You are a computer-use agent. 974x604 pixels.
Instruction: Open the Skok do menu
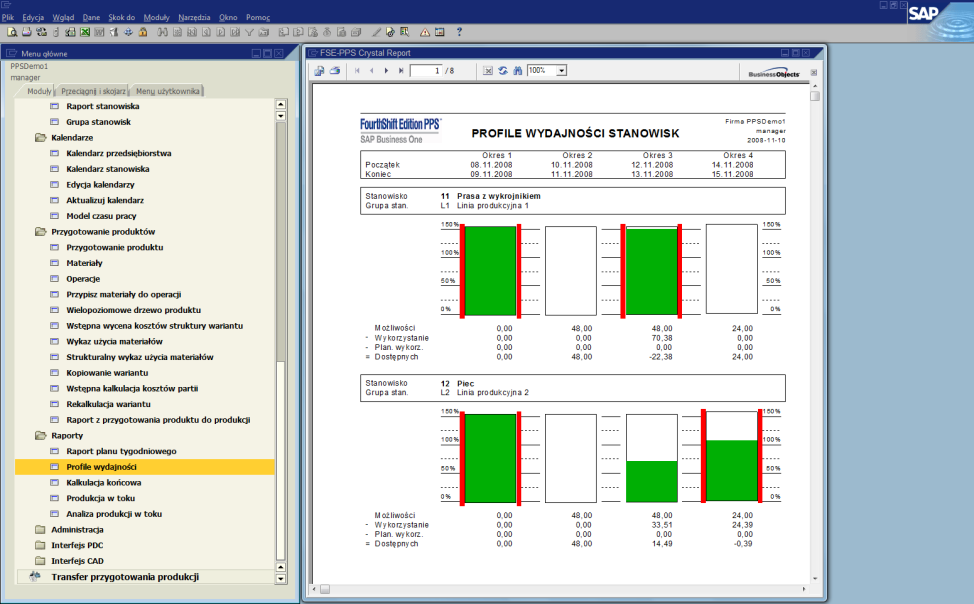[122, 17]
